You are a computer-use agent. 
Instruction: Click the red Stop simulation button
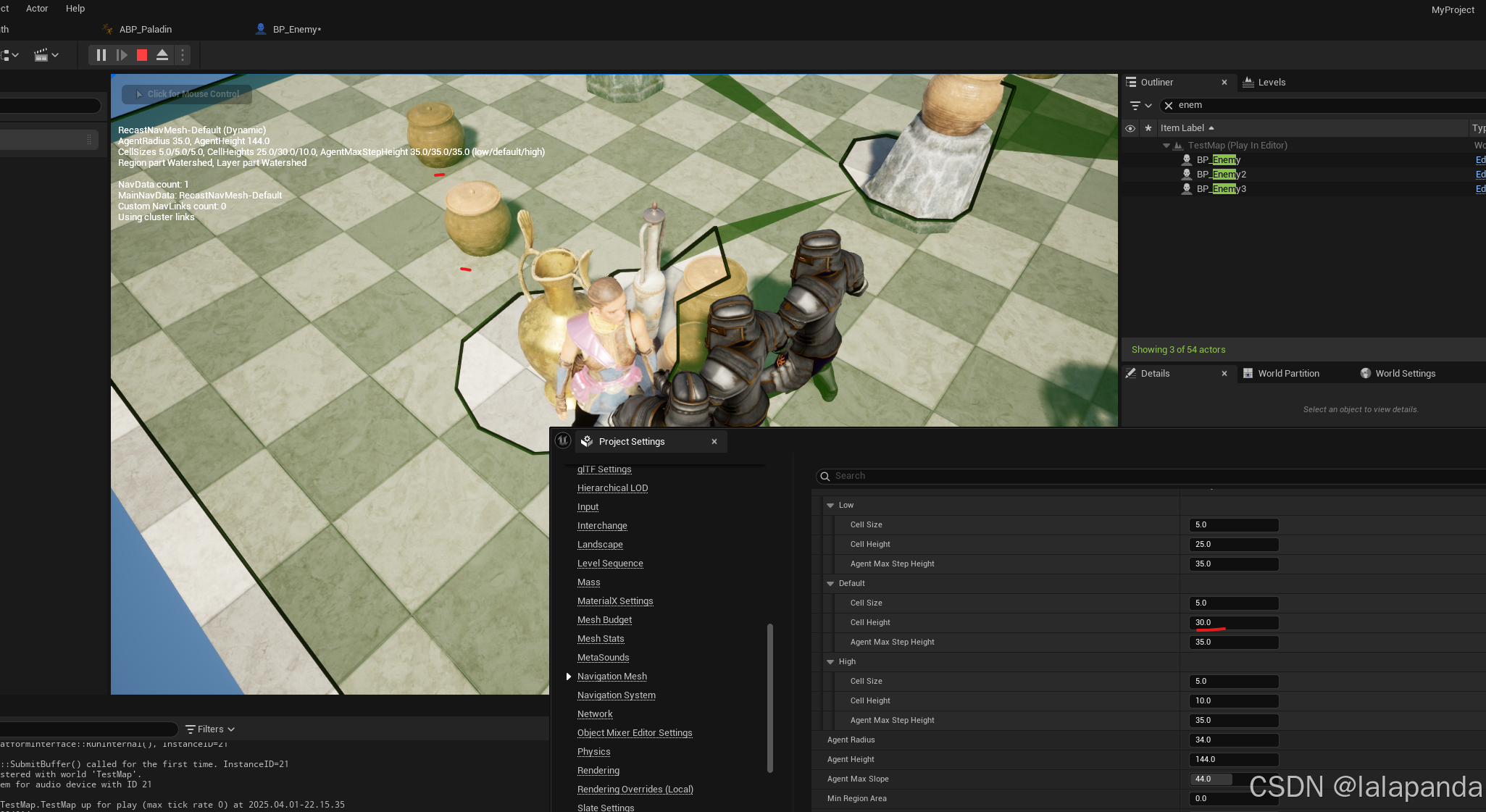coord(142,55)
